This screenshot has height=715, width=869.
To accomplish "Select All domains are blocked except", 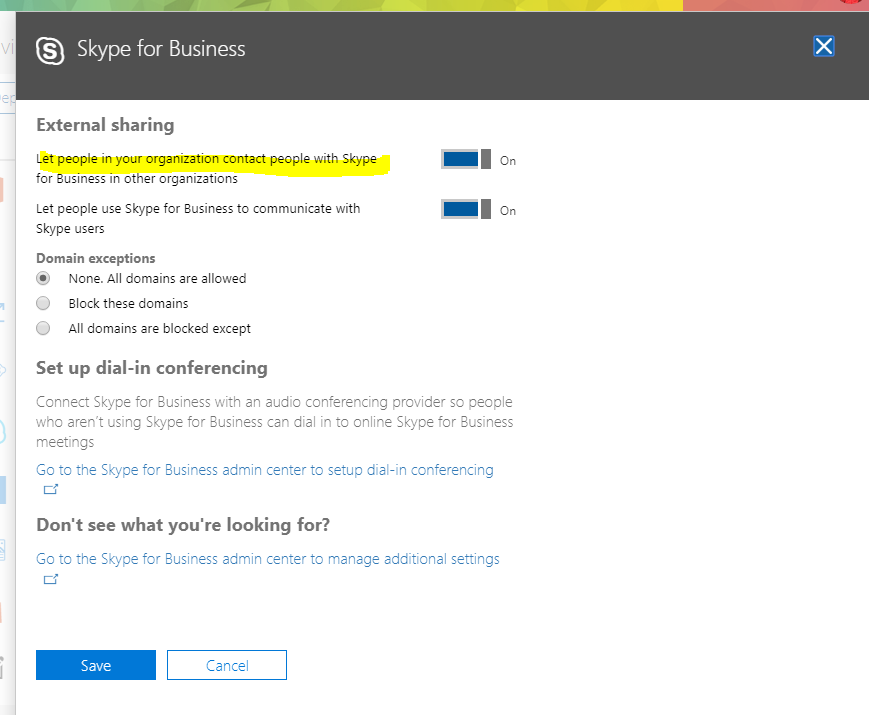I will [x=43, y=328].
